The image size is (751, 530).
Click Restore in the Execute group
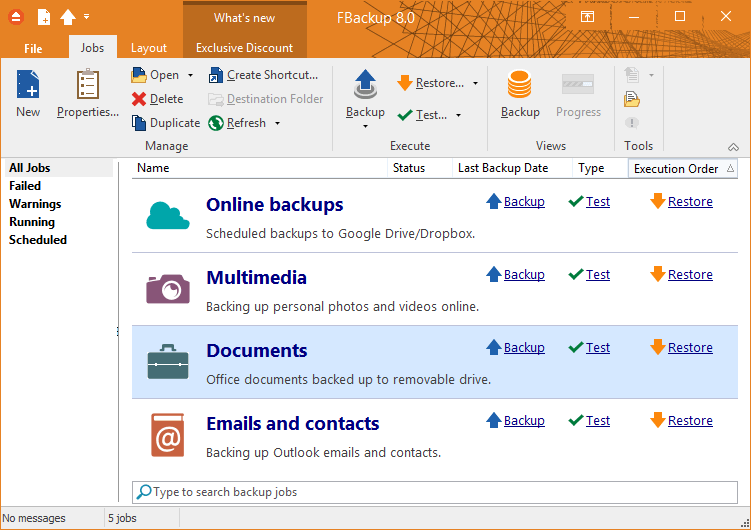coord(431,83)
